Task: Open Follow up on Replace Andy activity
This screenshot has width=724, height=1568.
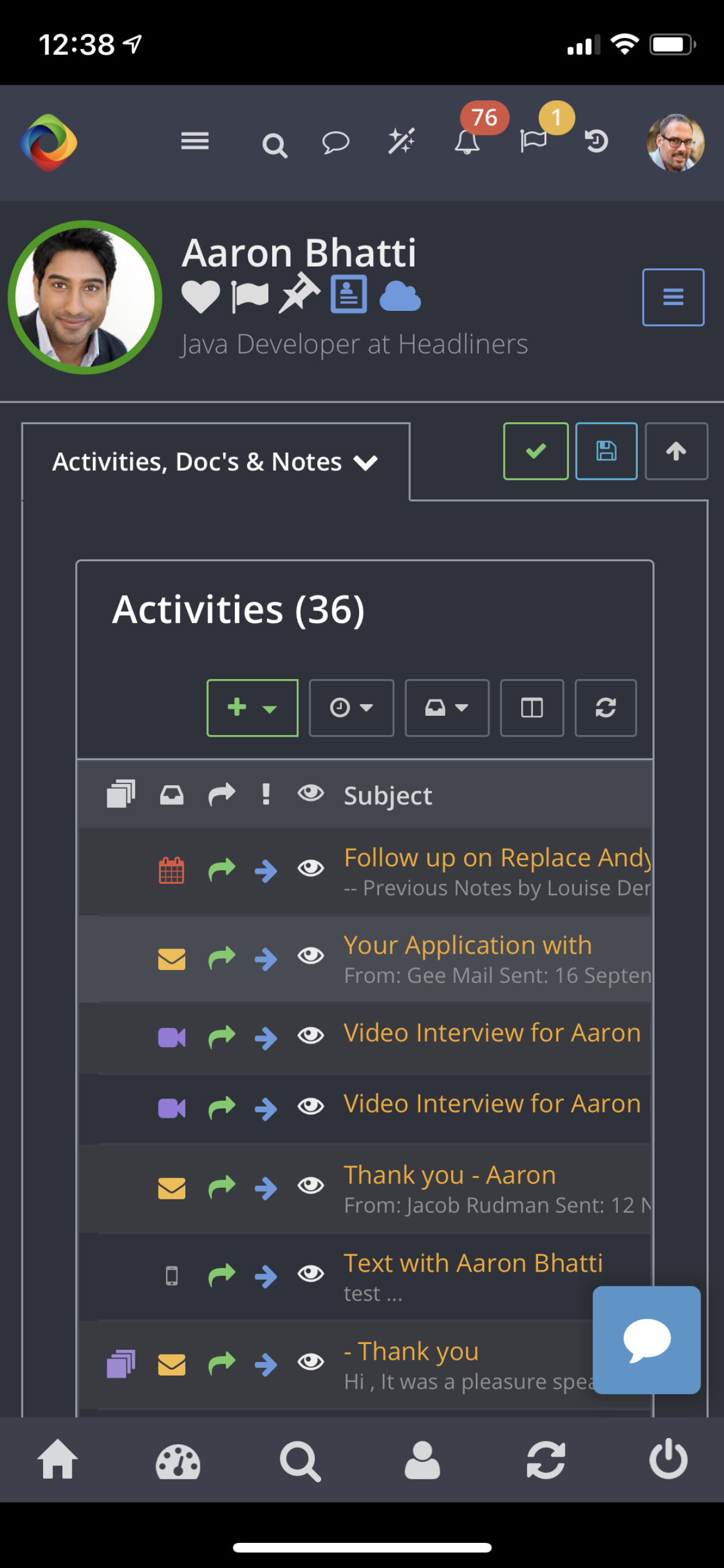Action: 497,857
